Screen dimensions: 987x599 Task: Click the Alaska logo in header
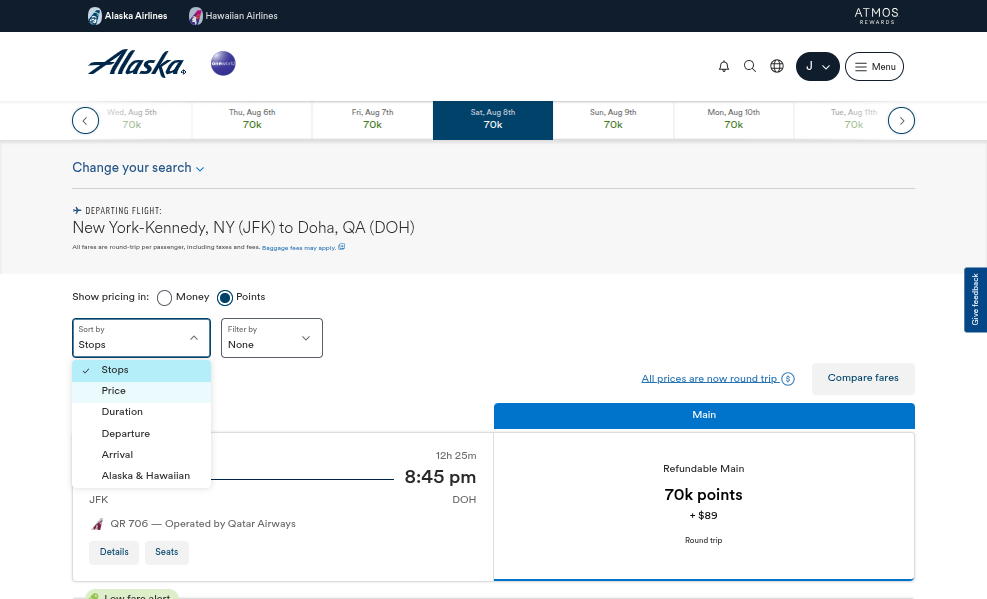(x=137, y=64)
